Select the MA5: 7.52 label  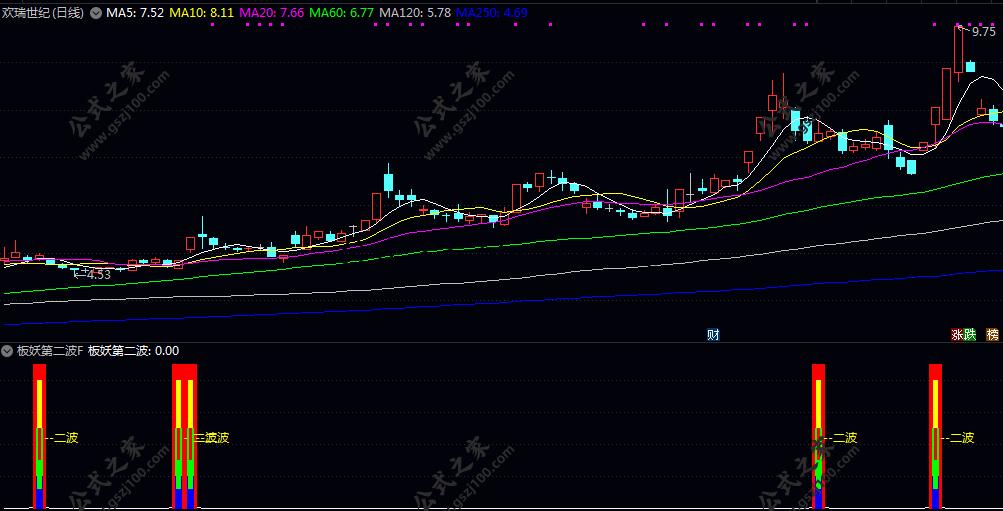tap(135, 13)
